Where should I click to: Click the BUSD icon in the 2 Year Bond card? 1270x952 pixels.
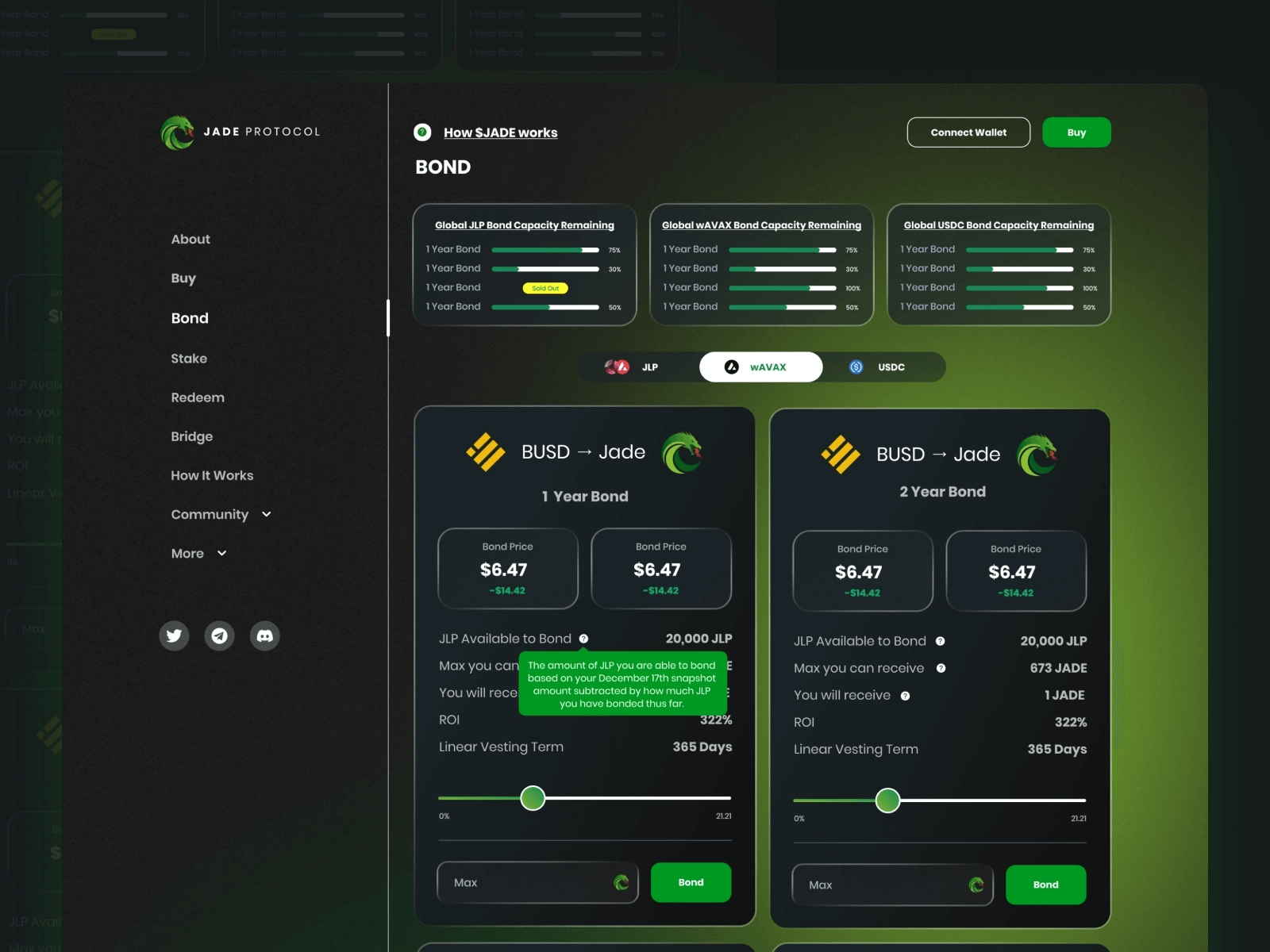[841, 455]
